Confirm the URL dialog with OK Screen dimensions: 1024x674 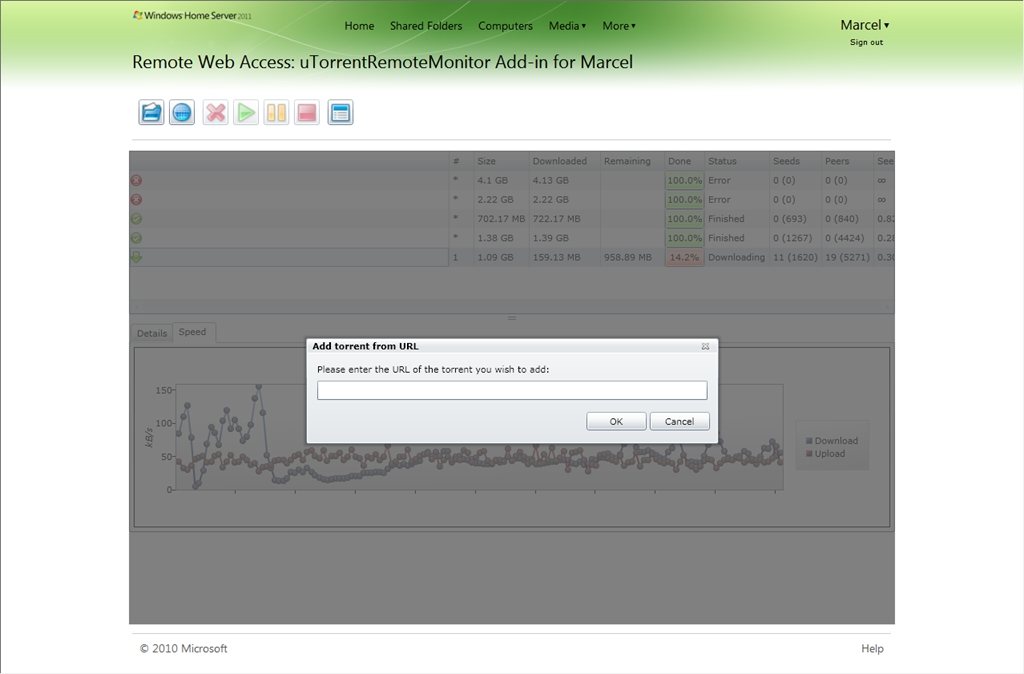pyautogui.click(x=616, y=421)
